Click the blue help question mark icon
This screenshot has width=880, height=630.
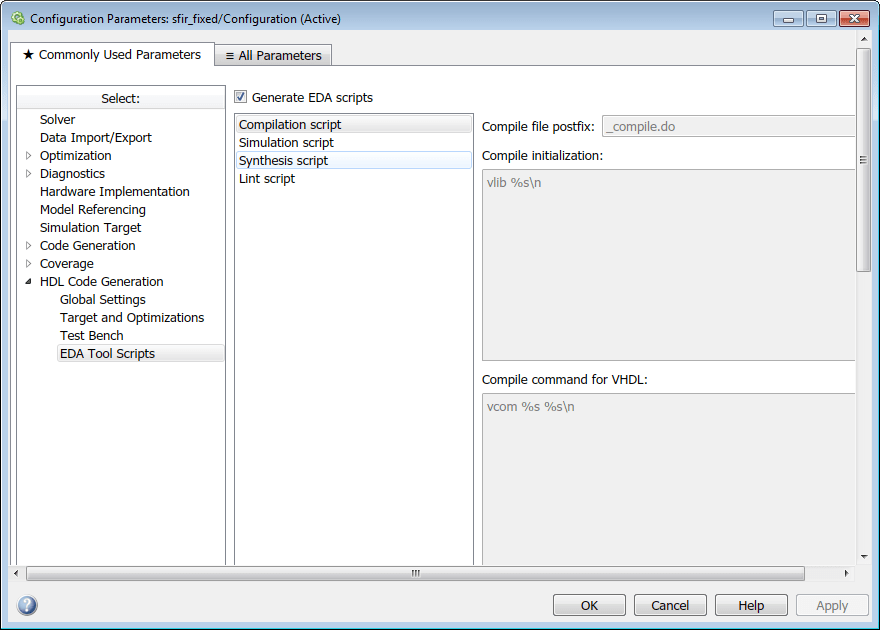(x=27, y=605)
